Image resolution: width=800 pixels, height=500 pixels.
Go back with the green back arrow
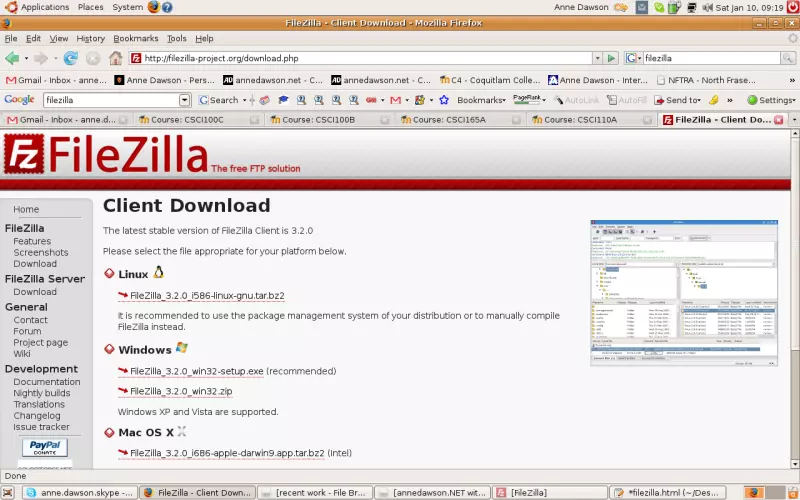12,58
